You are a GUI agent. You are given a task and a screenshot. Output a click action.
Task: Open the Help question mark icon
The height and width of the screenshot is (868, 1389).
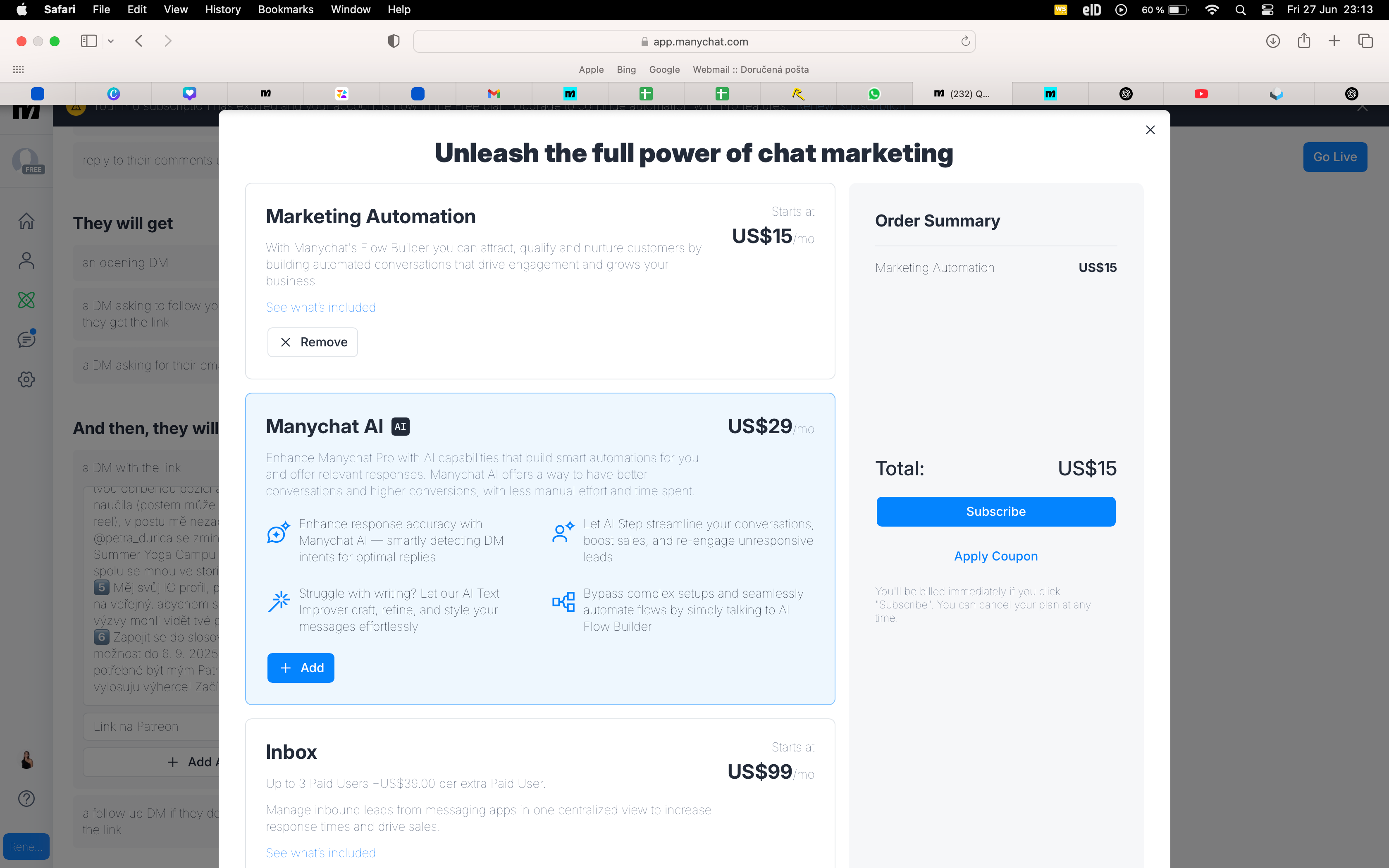coord(26,799)
